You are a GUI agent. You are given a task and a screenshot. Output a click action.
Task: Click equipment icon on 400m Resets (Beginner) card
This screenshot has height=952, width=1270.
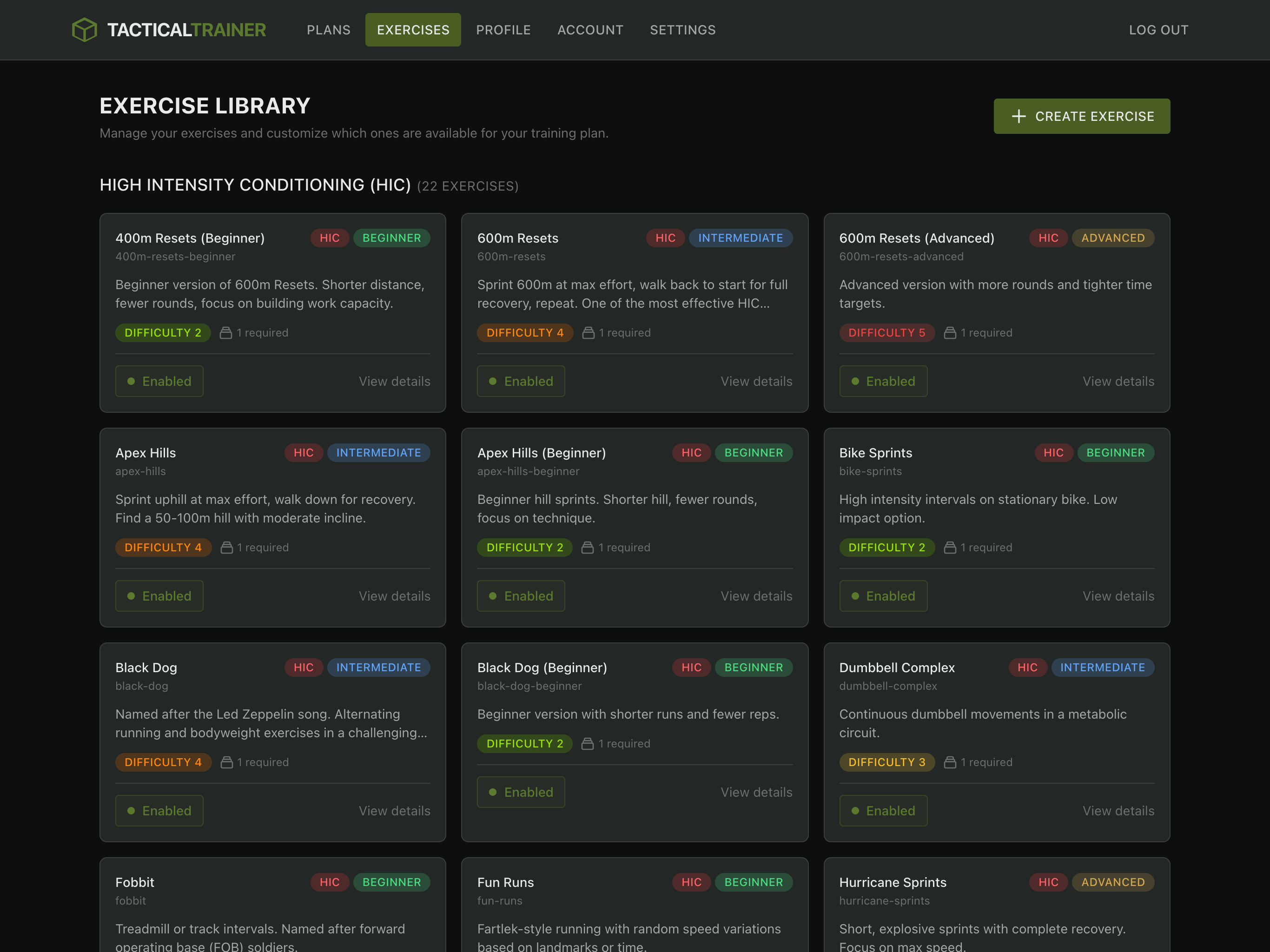click(225, 333)
